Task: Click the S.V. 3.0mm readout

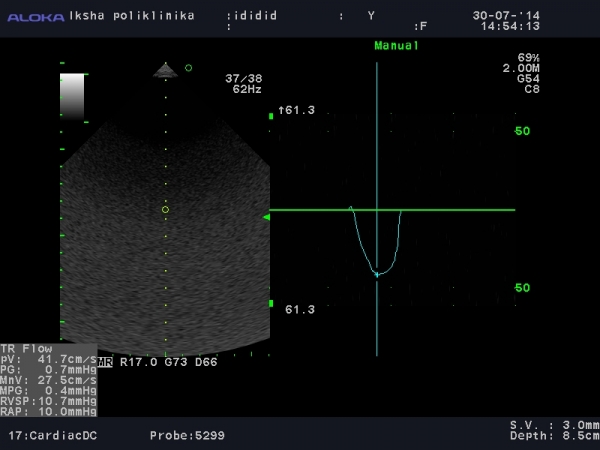Action: (x=553, y=425)
